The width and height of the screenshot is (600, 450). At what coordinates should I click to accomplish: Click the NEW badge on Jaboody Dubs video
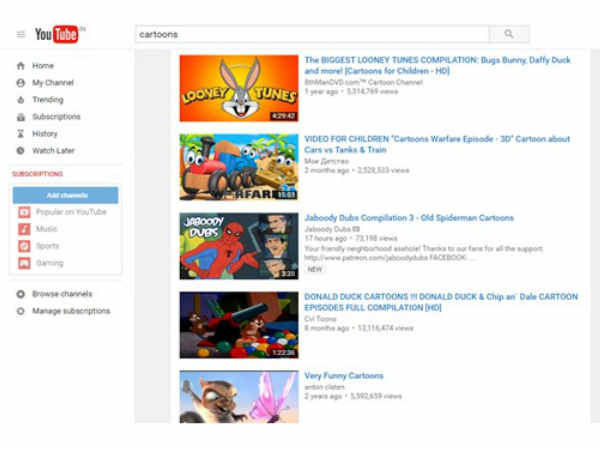[x=315, y=269]
